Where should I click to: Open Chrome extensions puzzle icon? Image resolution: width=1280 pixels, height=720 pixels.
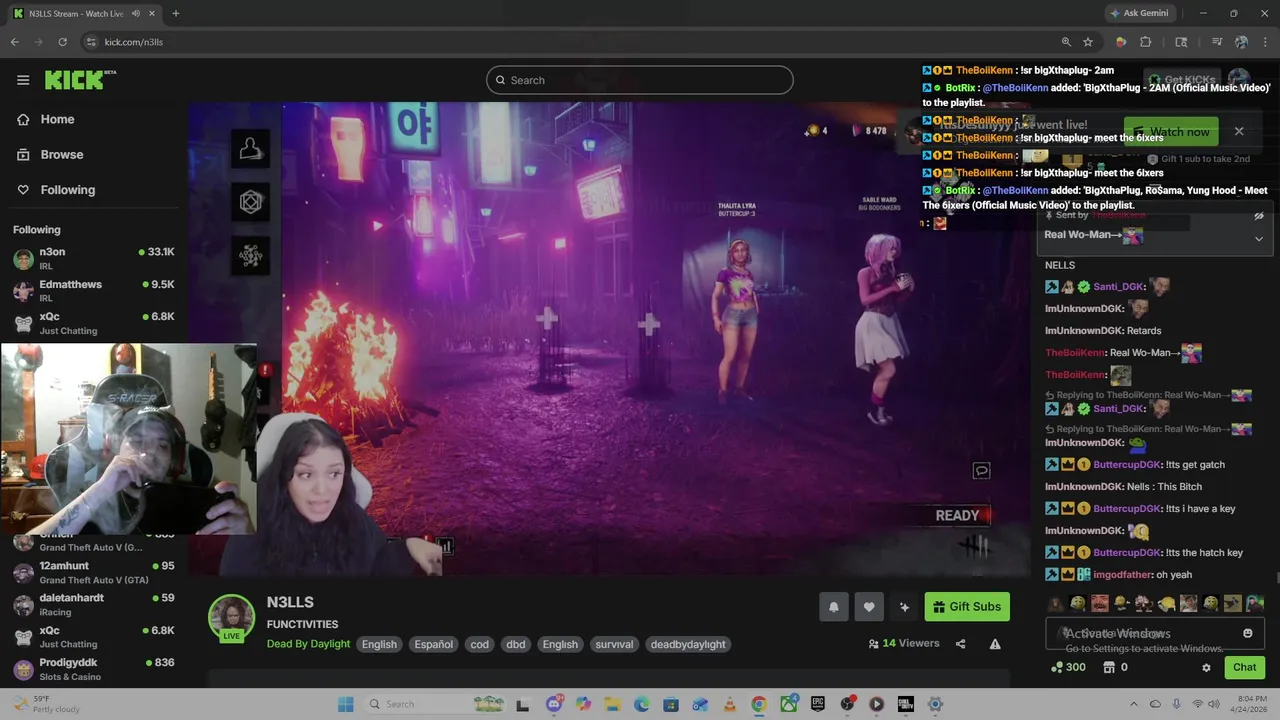pyautogui.click(x=1146, y=42)
